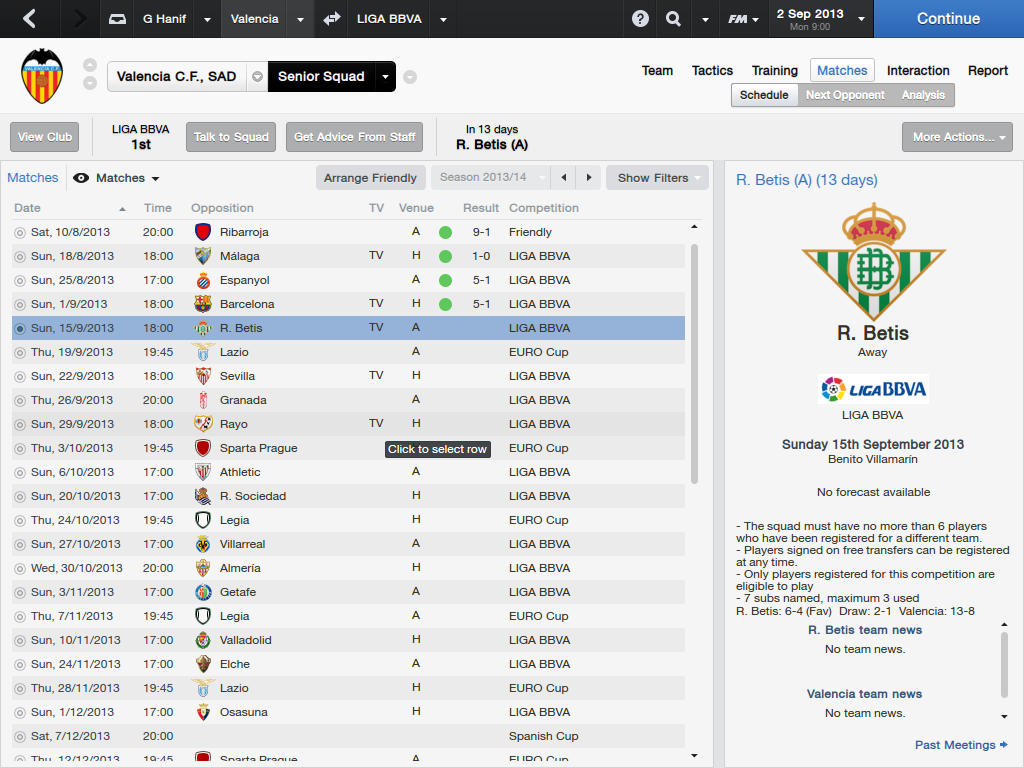Open search with the magnifier icon
Screen dimensions: 1024x768
click(673, 18)
